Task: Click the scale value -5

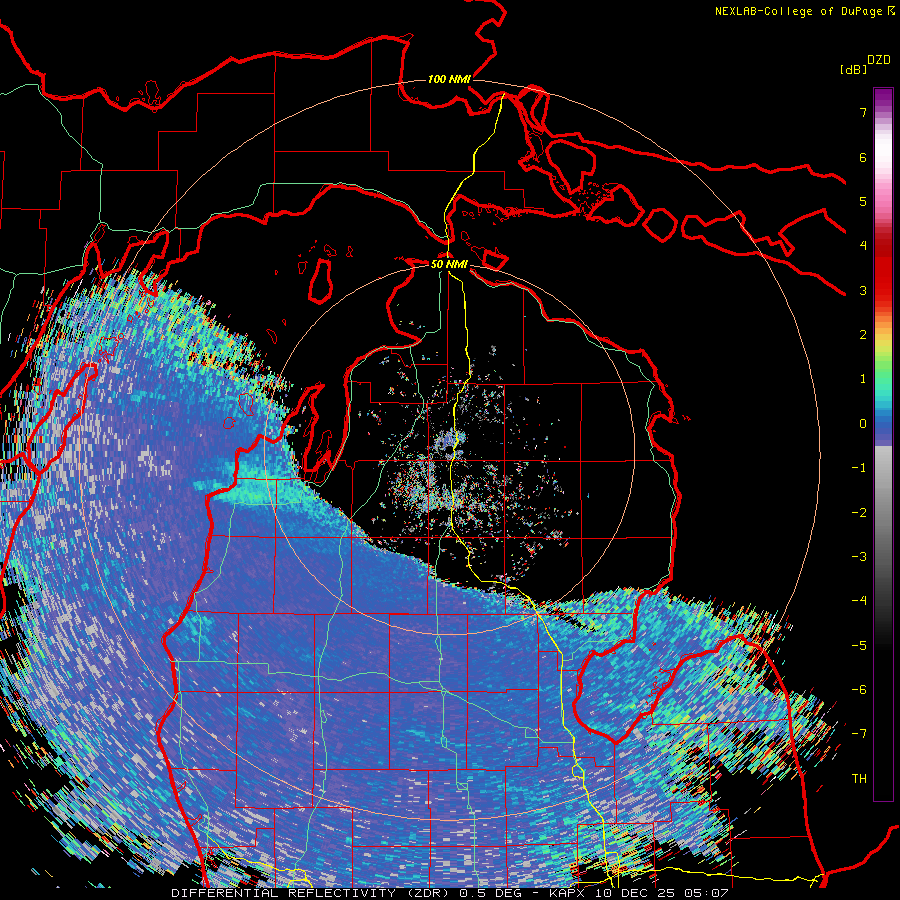Action: pyautogui.click(x=859, y=646)
